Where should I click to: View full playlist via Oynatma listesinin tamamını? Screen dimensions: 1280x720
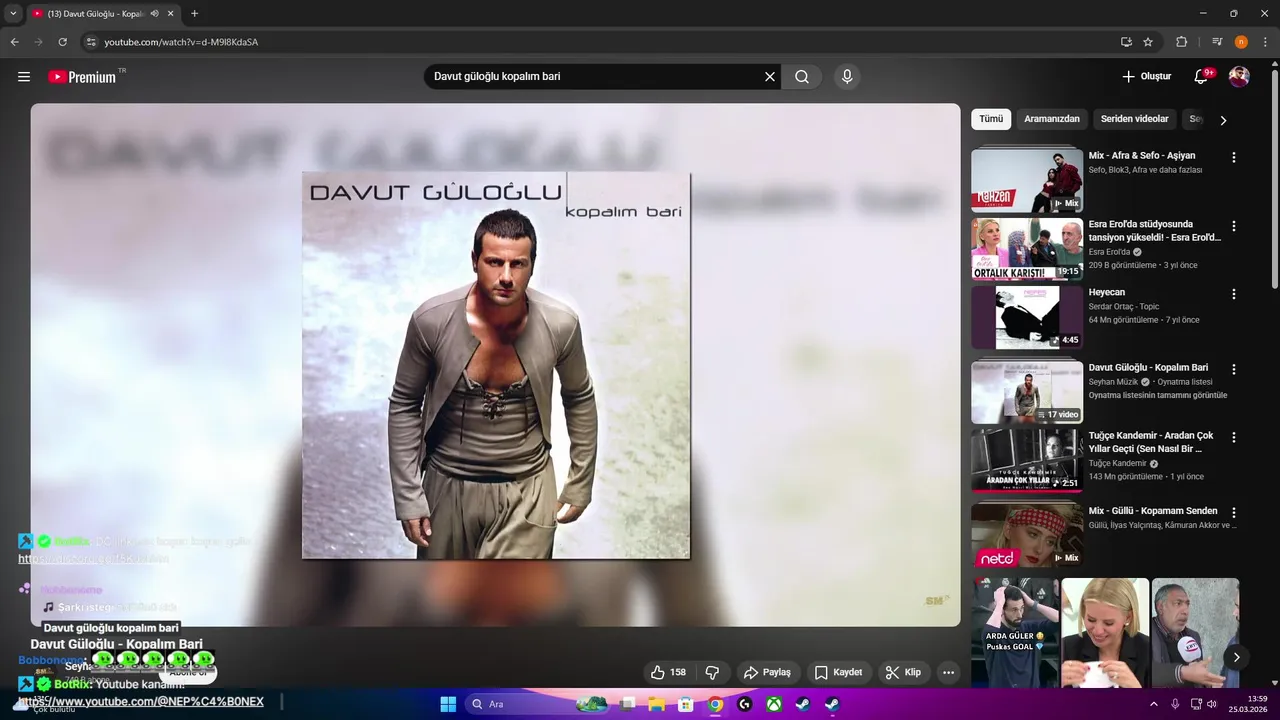1158,395
